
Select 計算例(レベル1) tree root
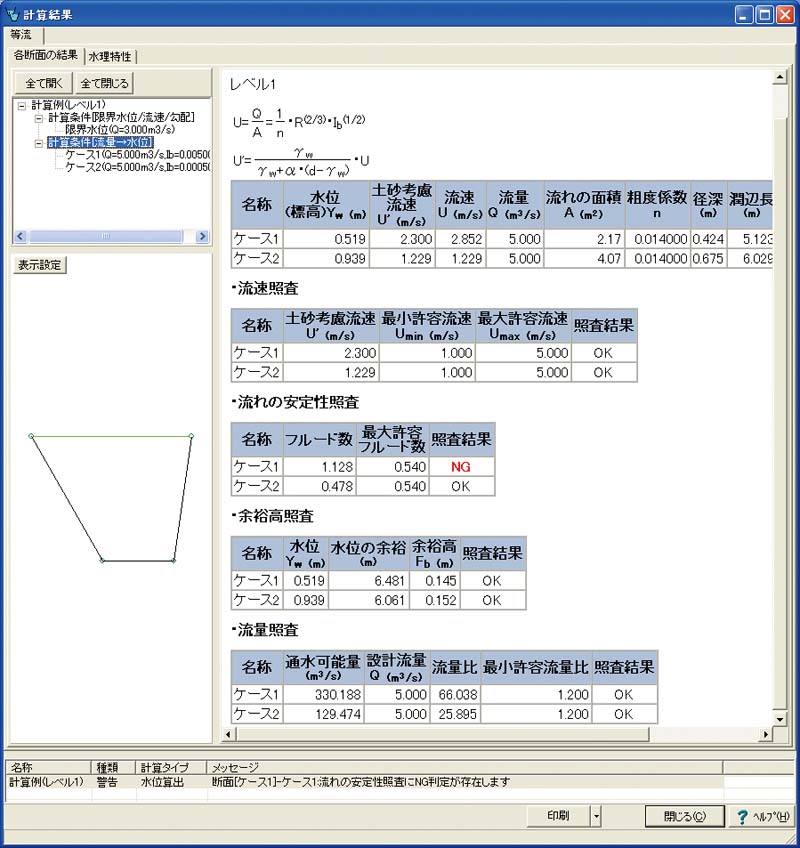68,105
